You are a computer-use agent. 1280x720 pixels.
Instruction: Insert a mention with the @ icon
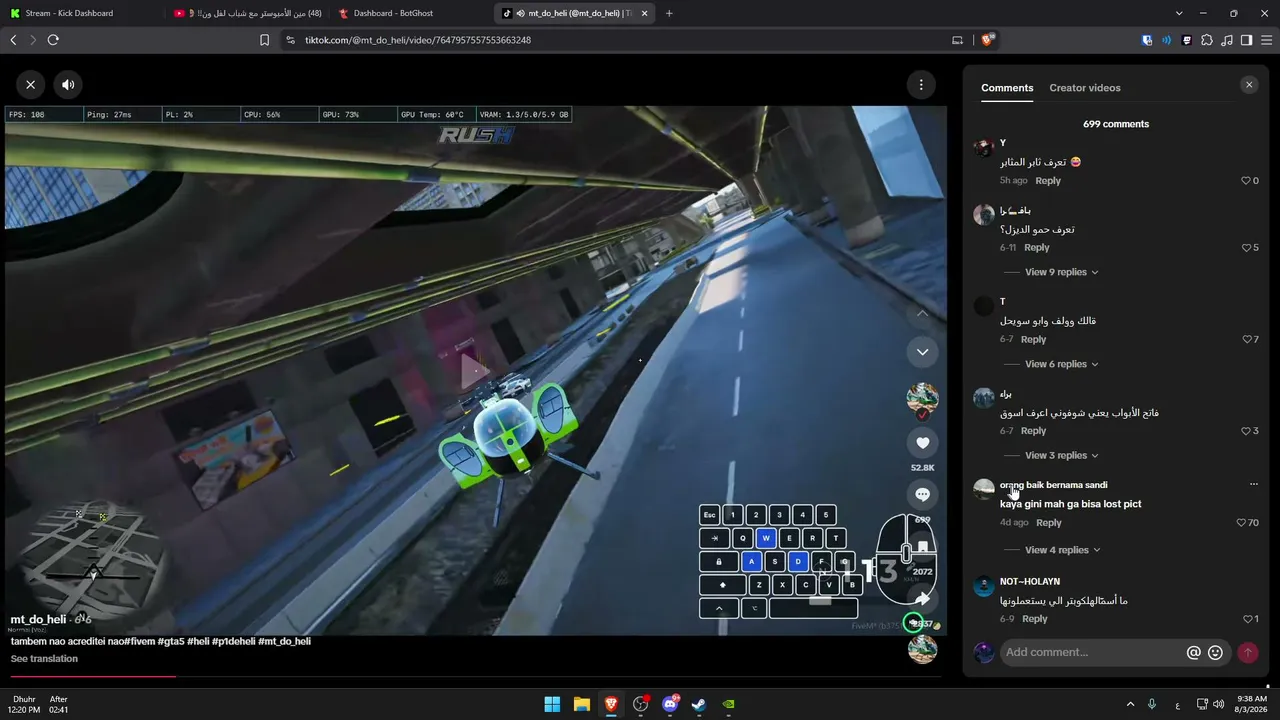pos(1193,652)
